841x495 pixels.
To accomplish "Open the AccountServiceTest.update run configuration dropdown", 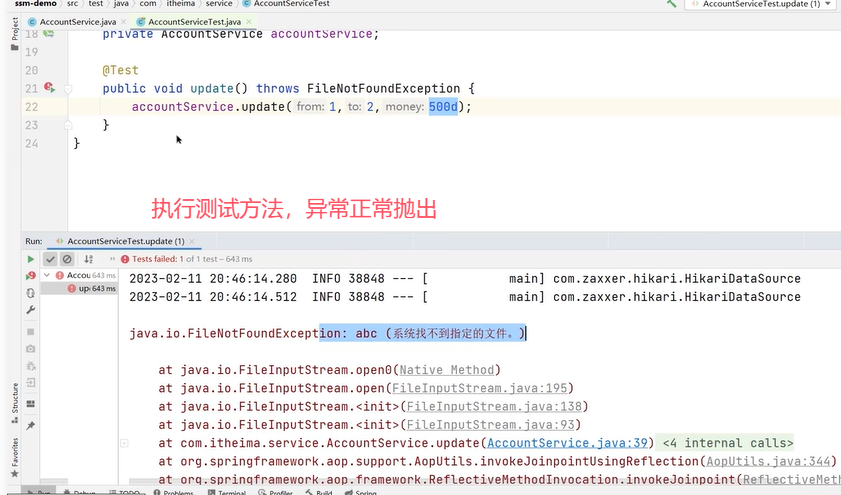I will 762,4.
